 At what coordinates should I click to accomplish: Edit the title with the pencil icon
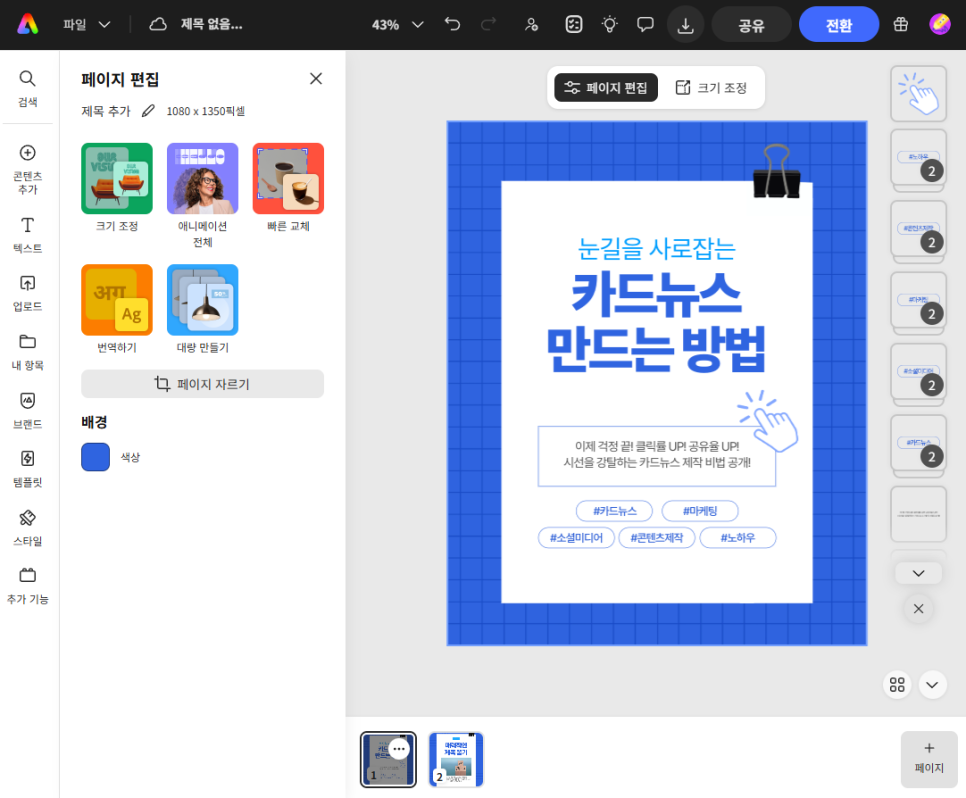click(148, 111)
